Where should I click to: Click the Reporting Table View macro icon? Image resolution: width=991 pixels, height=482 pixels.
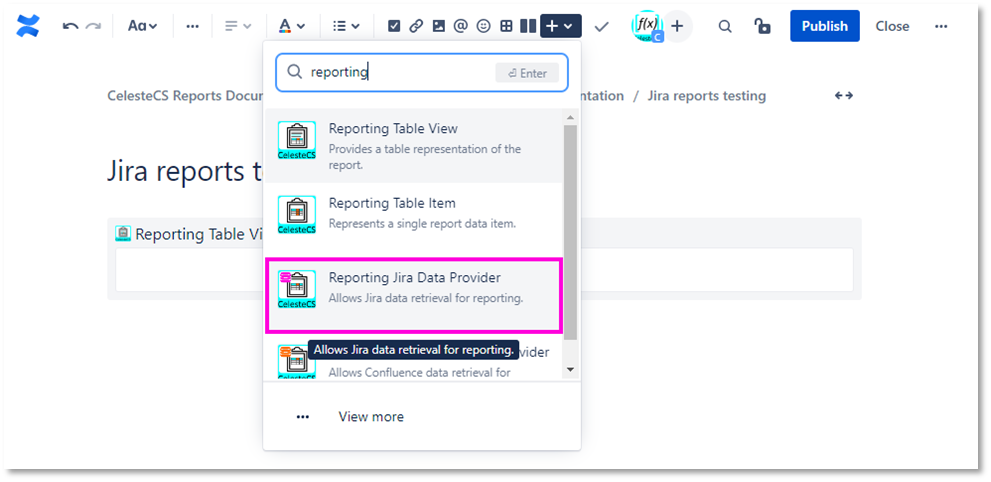coord(296,140)
